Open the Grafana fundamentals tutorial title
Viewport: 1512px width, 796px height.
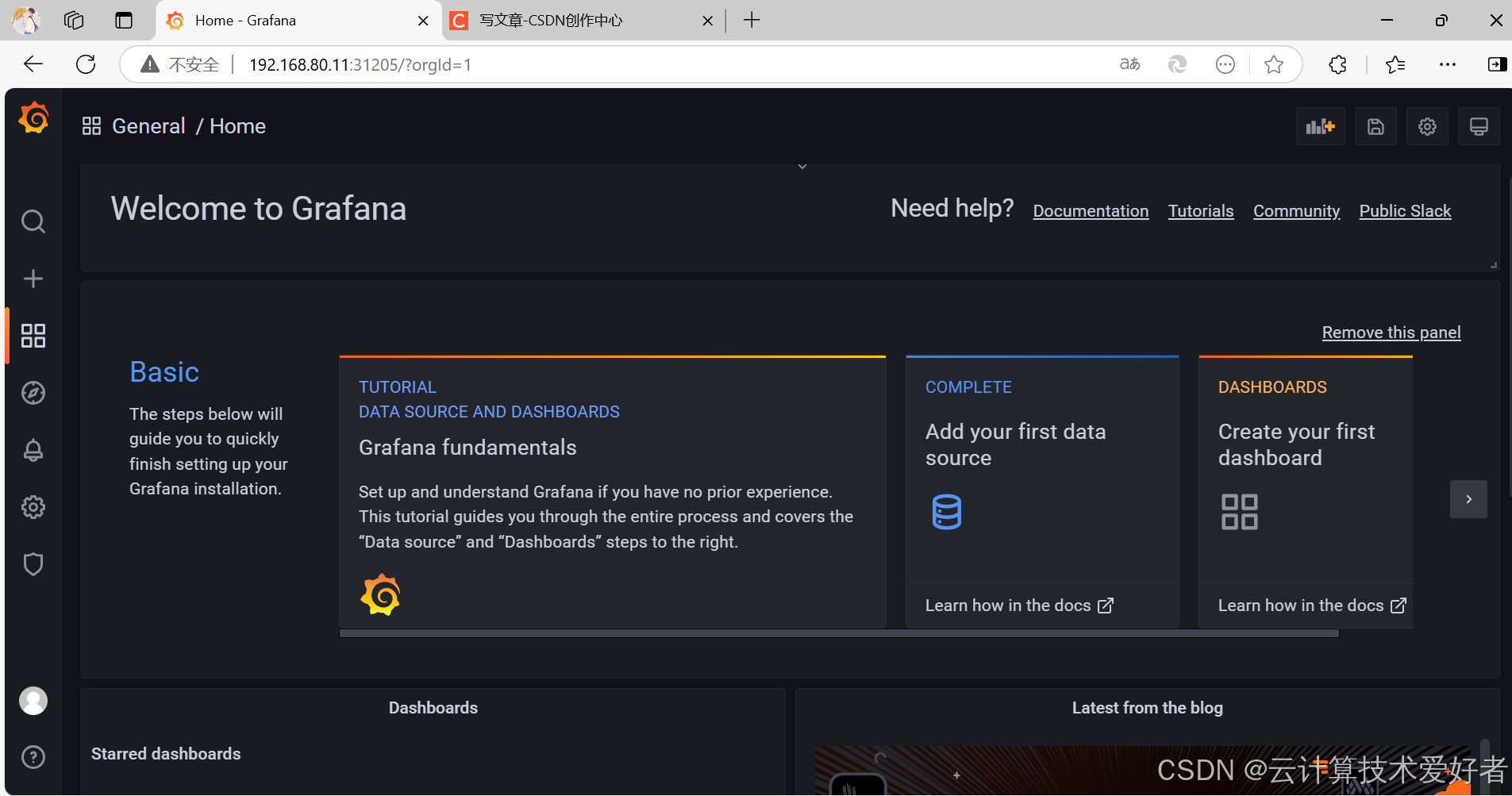tap(467, 448)
